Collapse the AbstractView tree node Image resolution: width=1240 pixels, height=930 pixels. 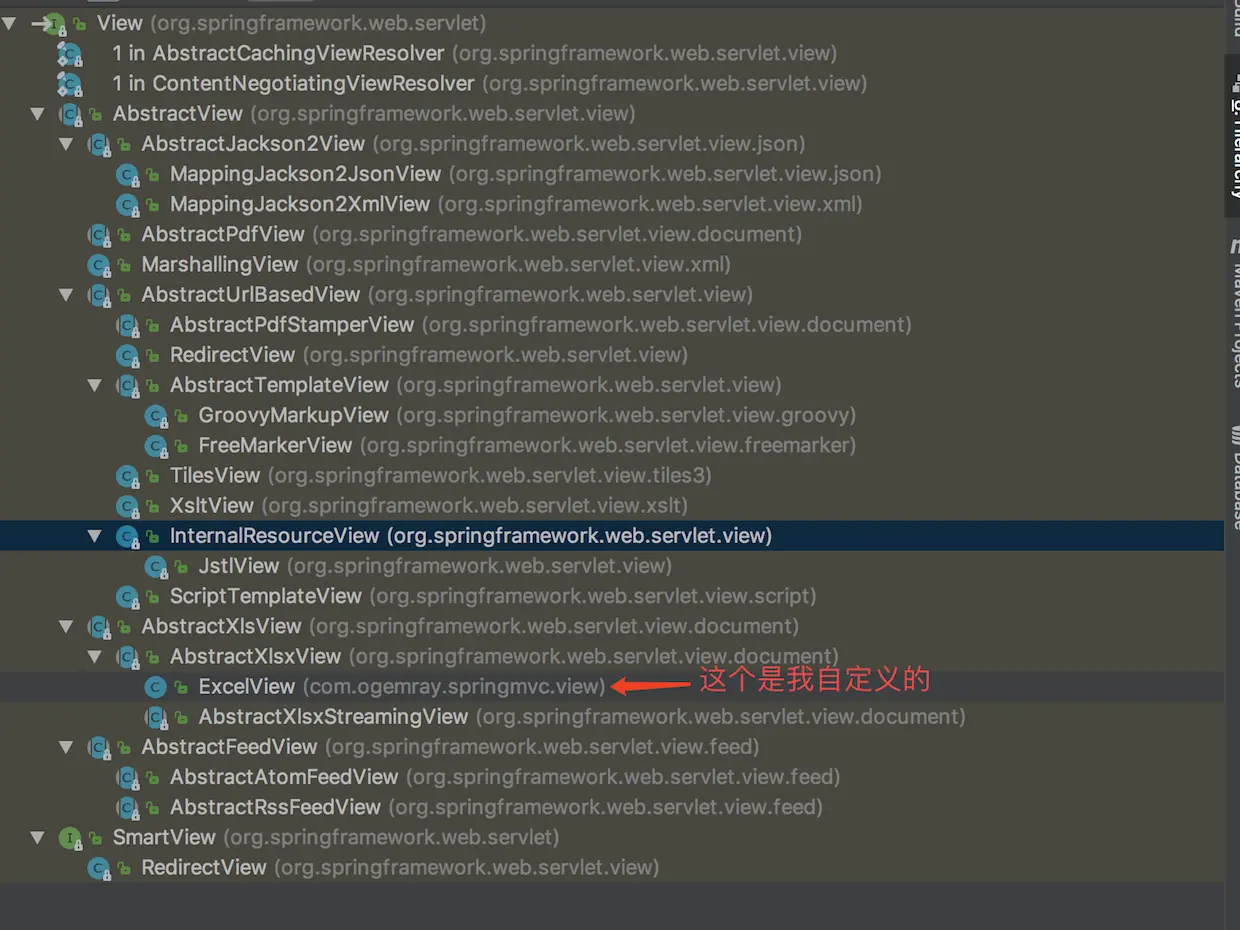pos(38,114)
